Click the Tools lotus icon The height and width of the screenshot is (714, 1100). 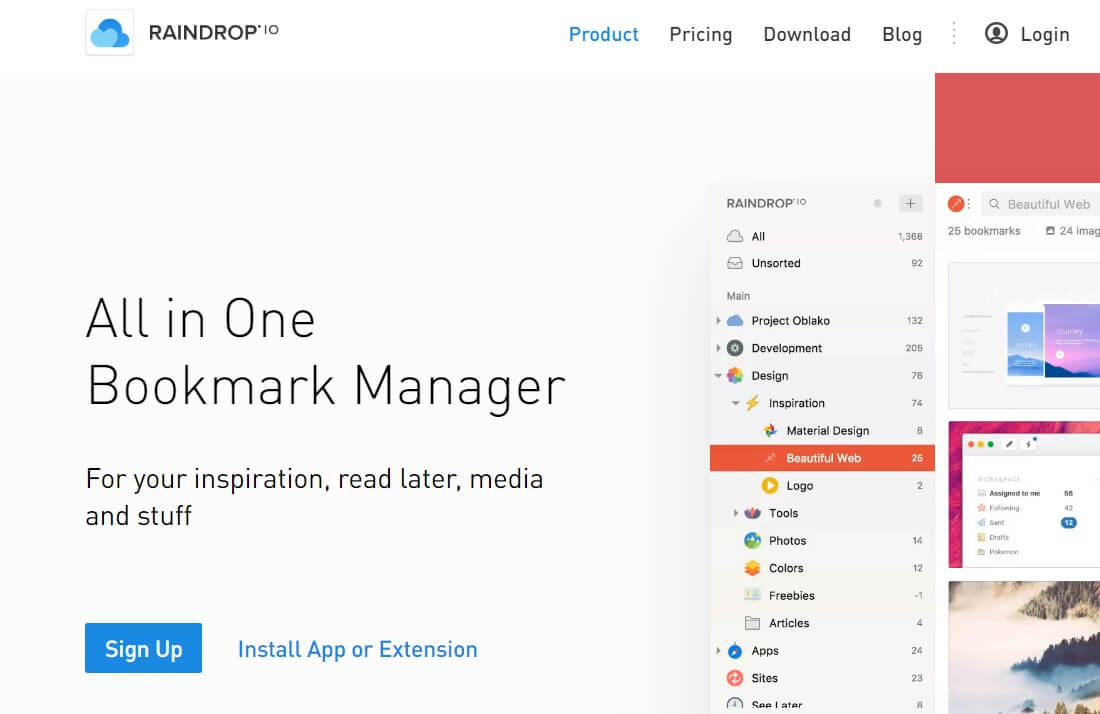pyautogui.click(x=752, y=513)
